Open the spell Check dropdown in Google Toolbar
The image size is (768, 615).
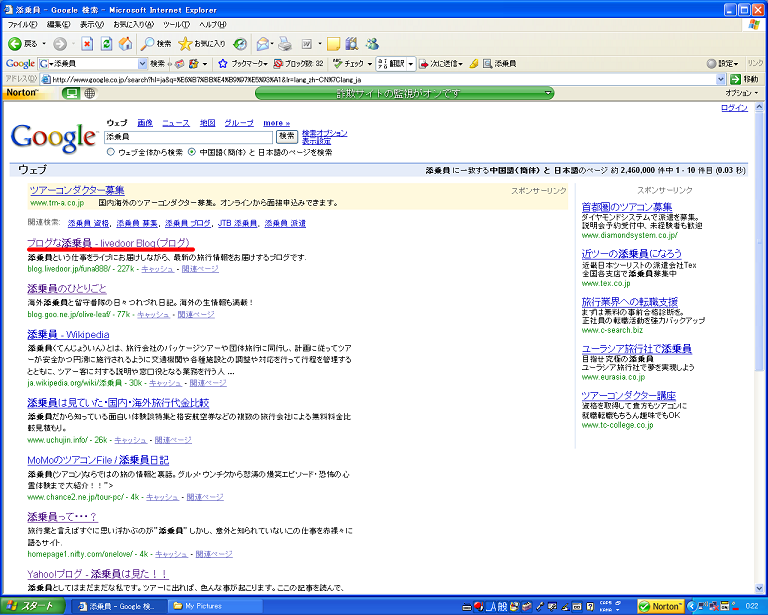[370, 64]
